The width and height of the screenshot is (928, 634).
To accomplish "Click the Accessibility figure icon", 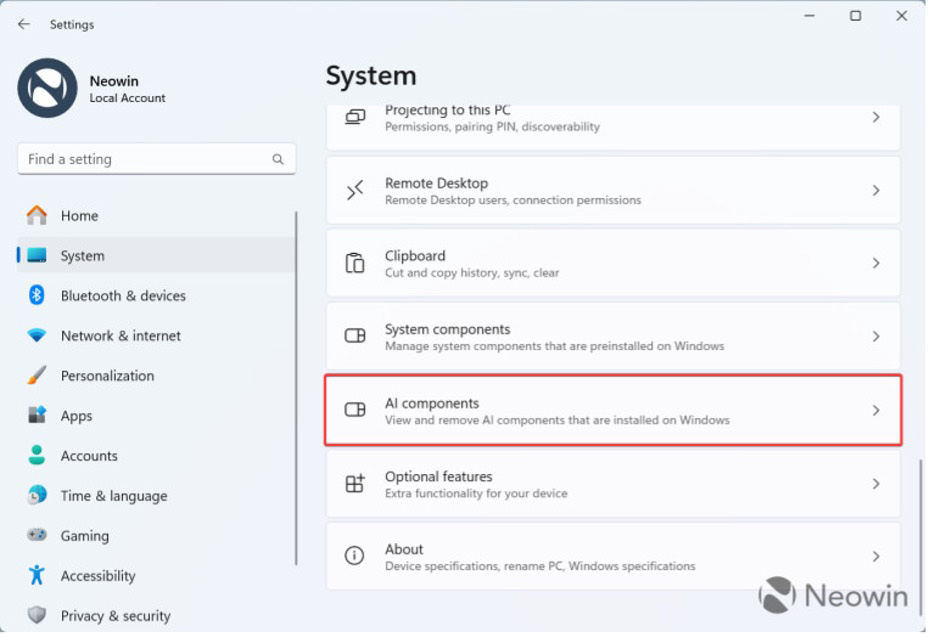I will pos(37,575).
